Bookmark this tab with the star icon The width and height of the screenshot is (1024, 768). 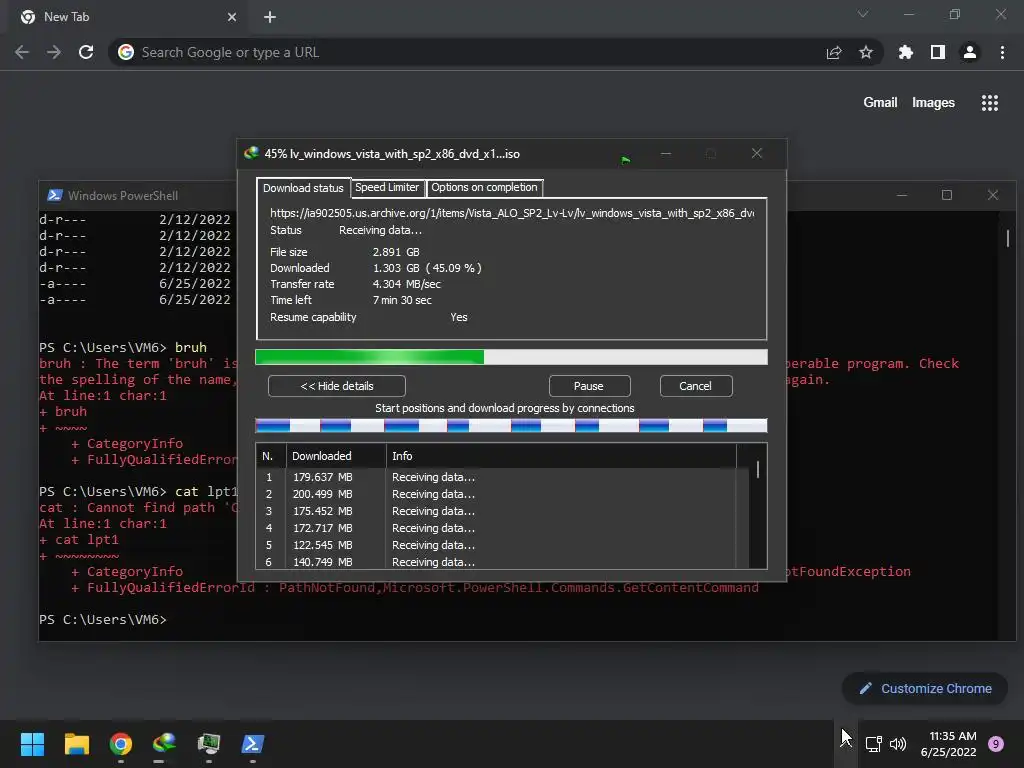coord(866,52)
